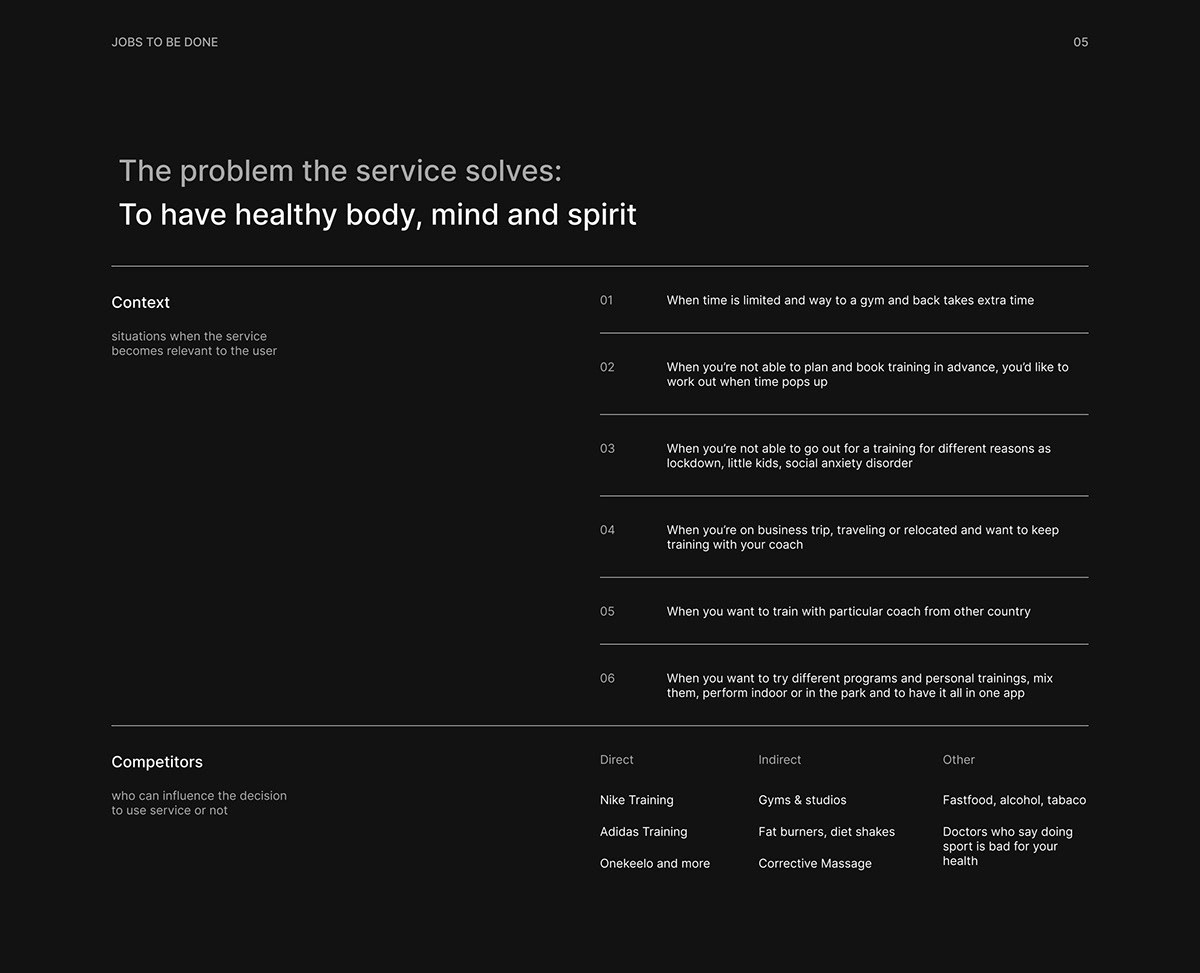Open the Adidas Training entry
Screen dimensions: 1200x973
(643, 832)
